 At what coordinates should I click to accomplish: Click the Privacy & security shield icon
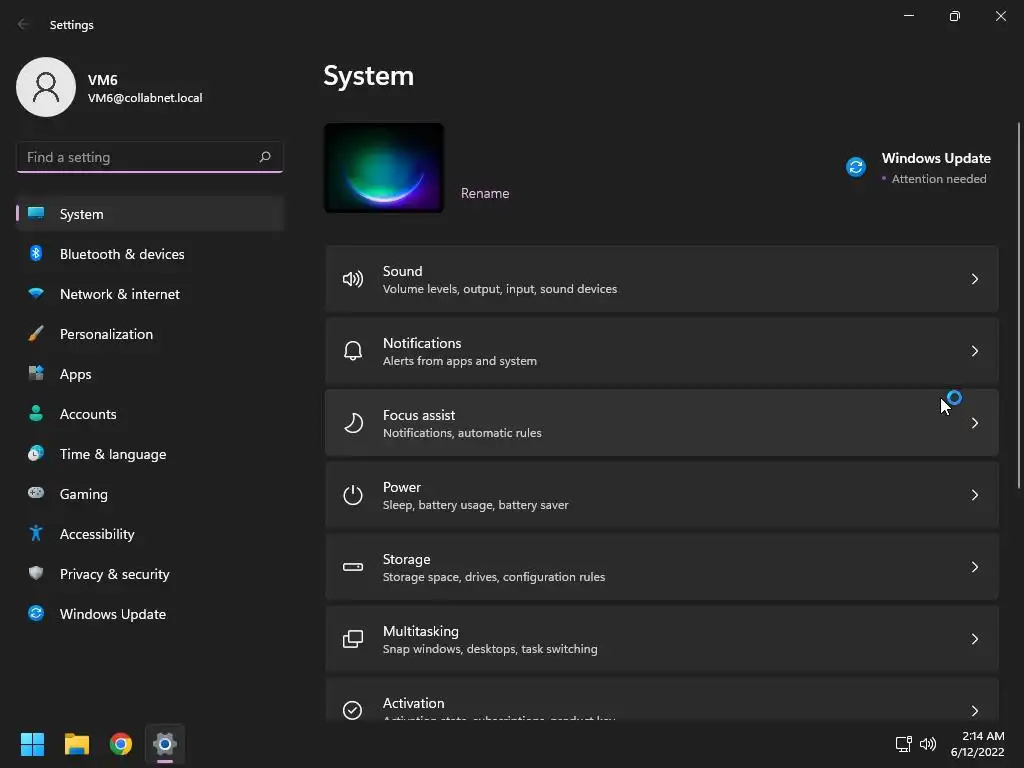coord(36,574)
